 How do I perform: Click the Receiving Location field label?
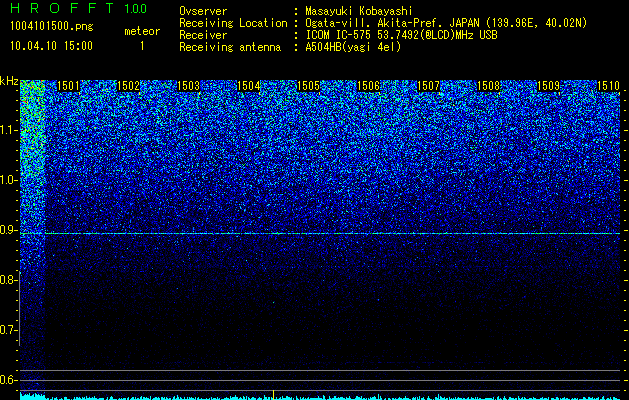pos(233,23)
